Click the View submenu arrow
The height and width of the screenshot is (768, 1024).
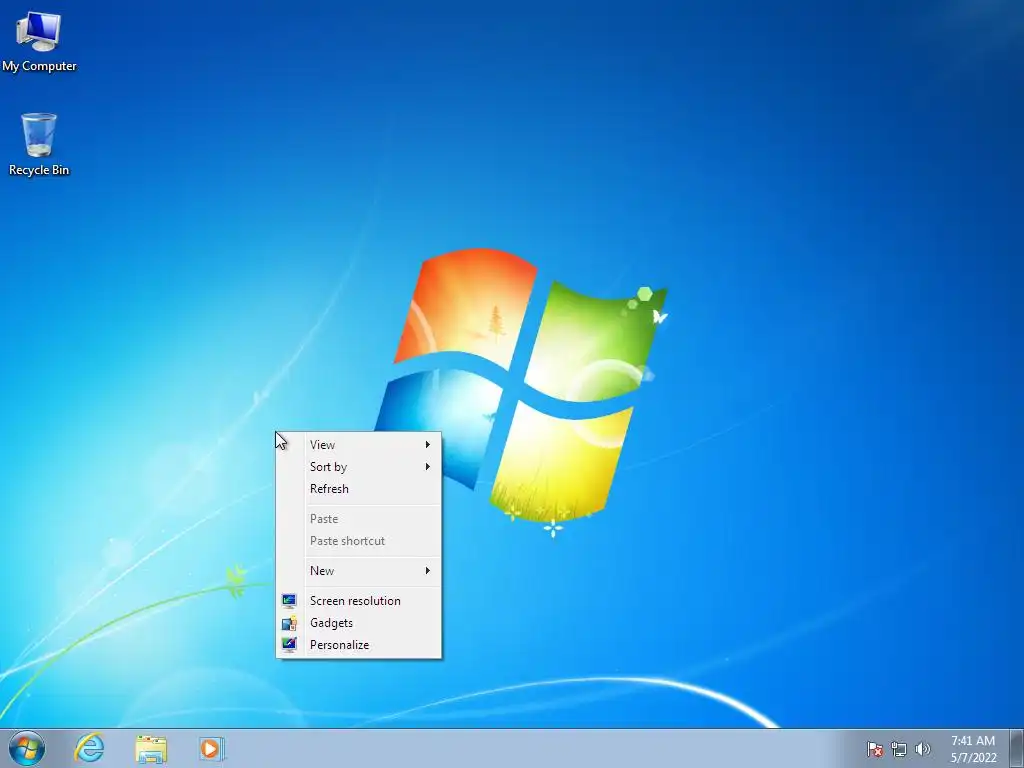point(428,445)
